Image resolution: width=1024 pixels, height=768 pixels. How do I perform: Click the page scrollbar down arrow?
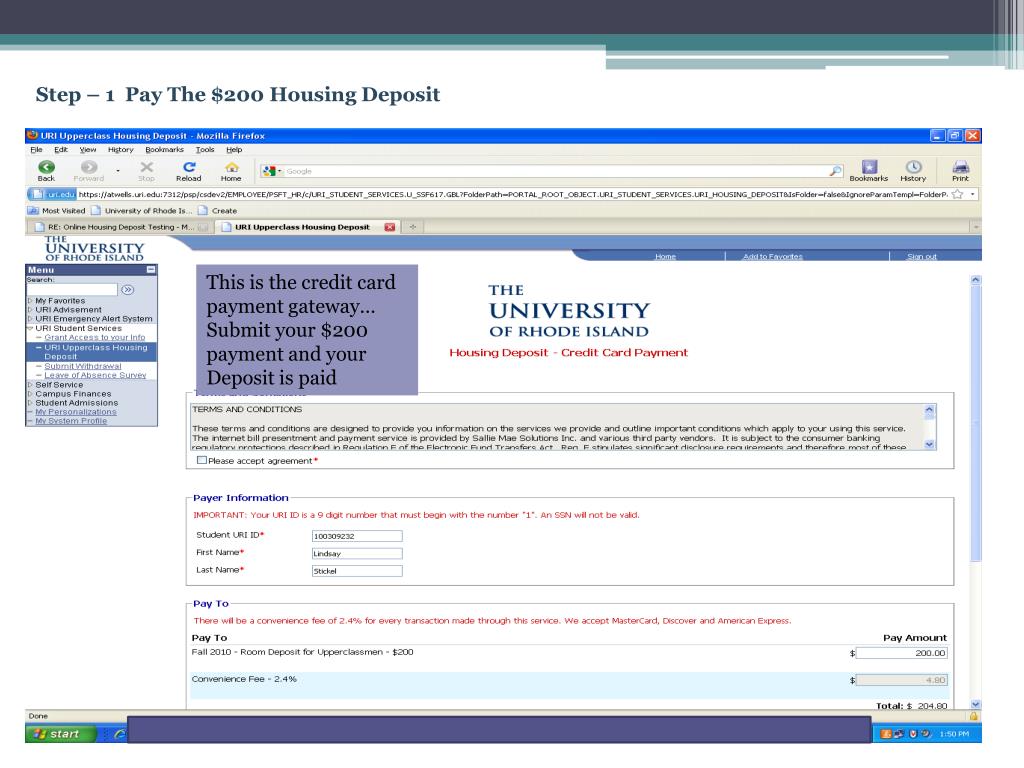[976, 705]
